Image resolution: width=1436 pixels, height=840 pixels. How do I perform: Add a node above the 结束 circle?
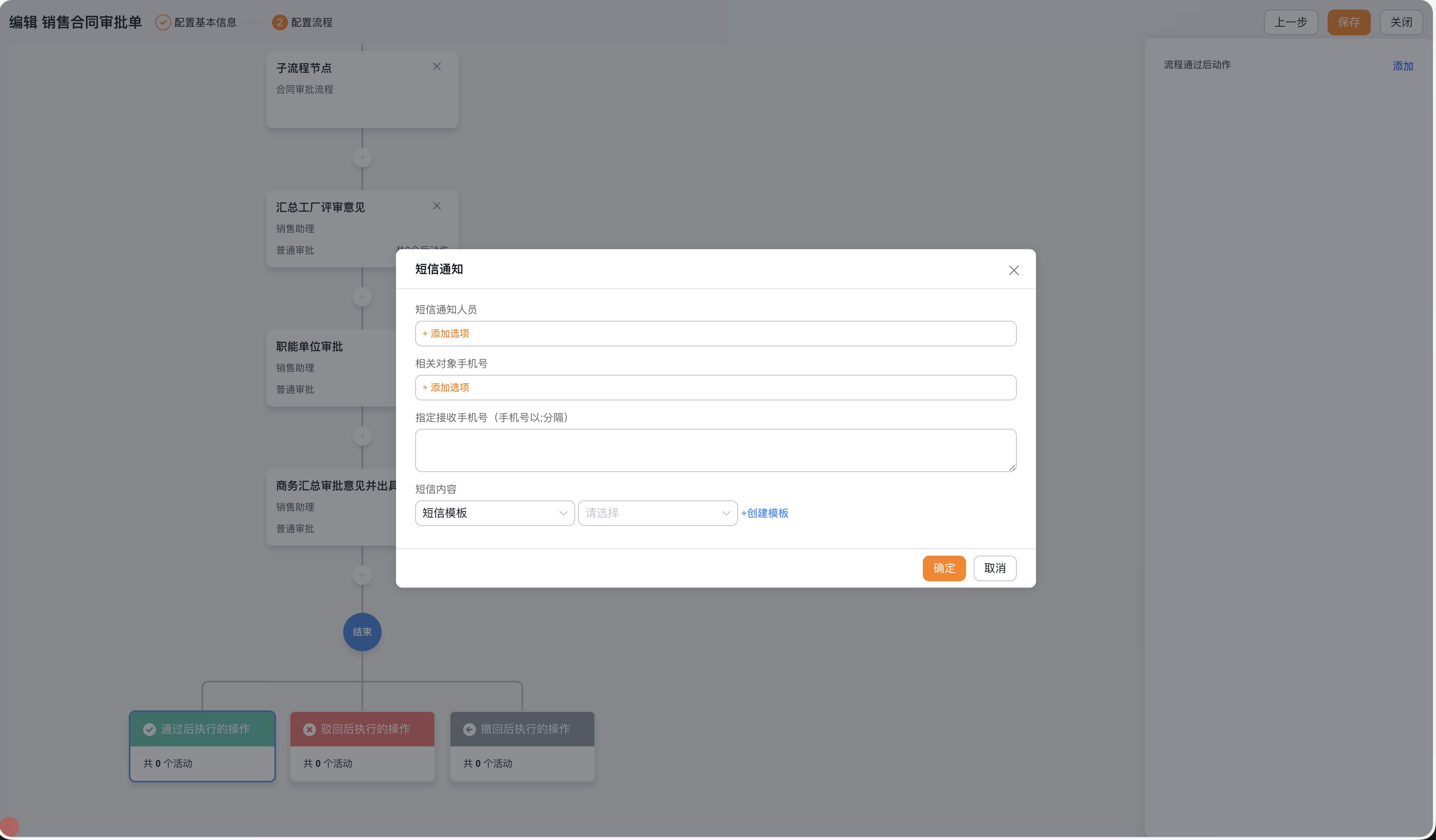(362, 575)
